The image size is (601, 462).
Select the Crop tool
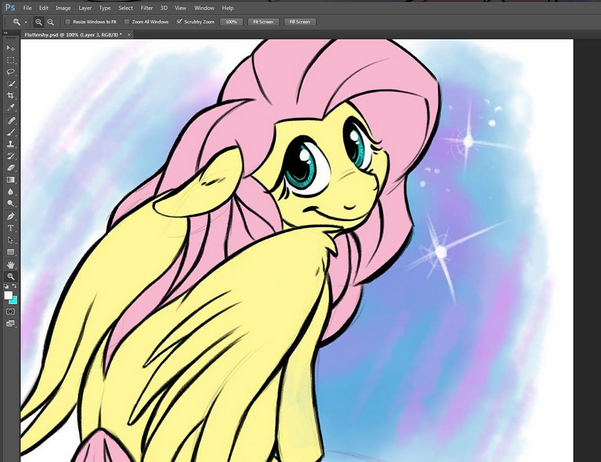click(x=10, y=95)
